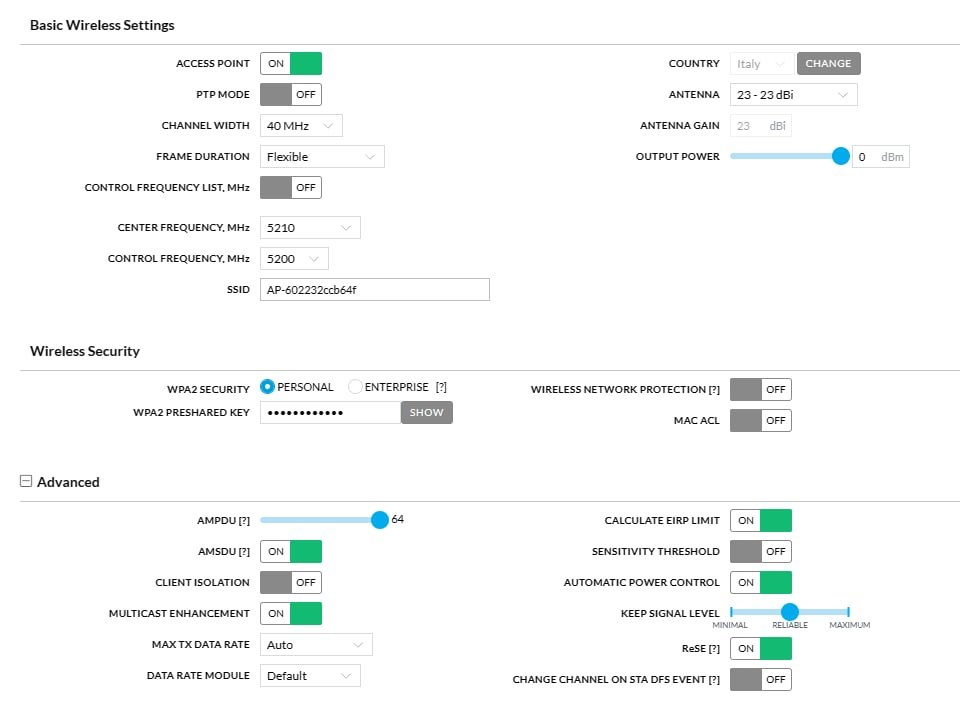Enable PTP Mode toggle
The height and width of the screenshot is (718, 971).
point(291,95)
